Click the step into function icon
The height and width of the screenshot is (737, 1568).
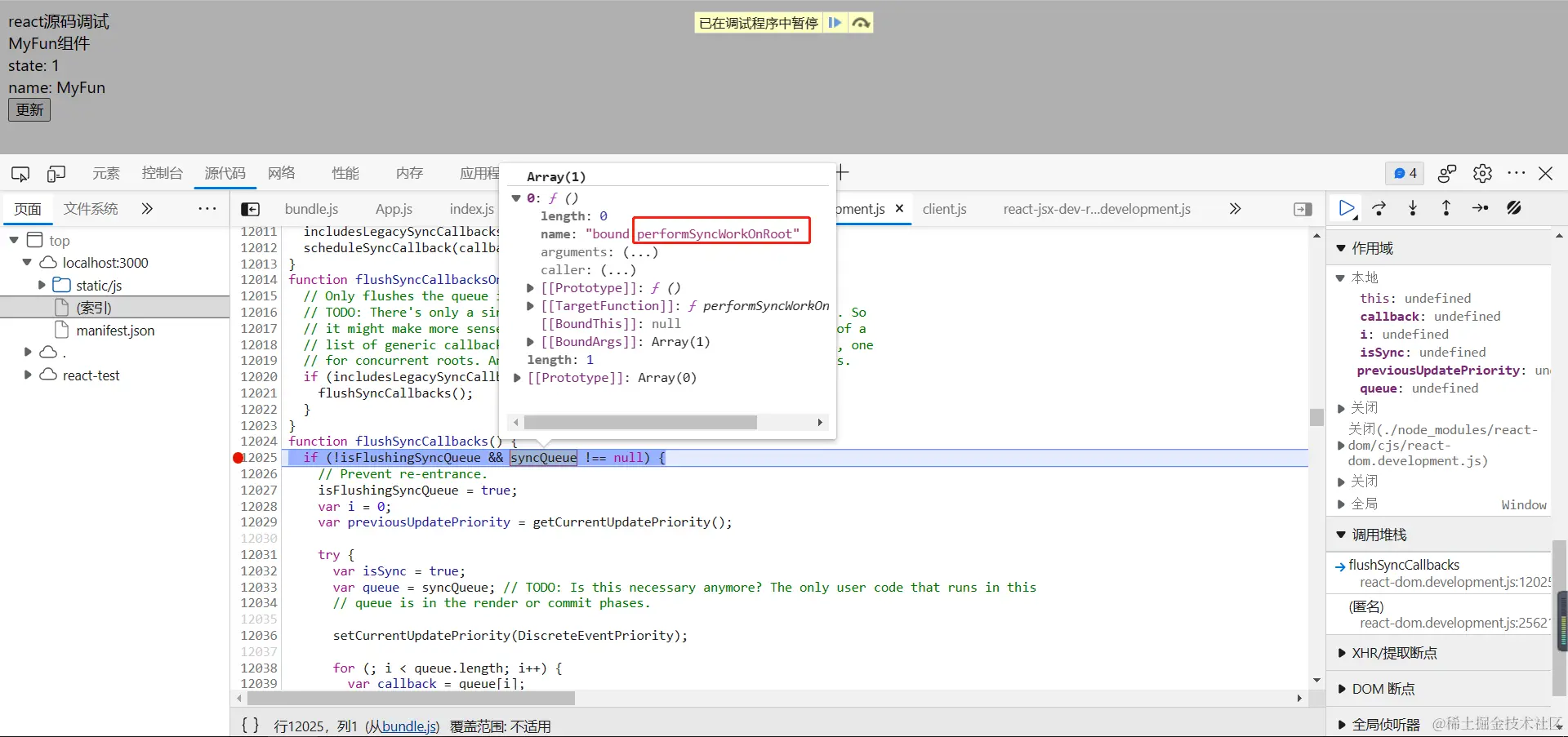[x=1413, y=208]
